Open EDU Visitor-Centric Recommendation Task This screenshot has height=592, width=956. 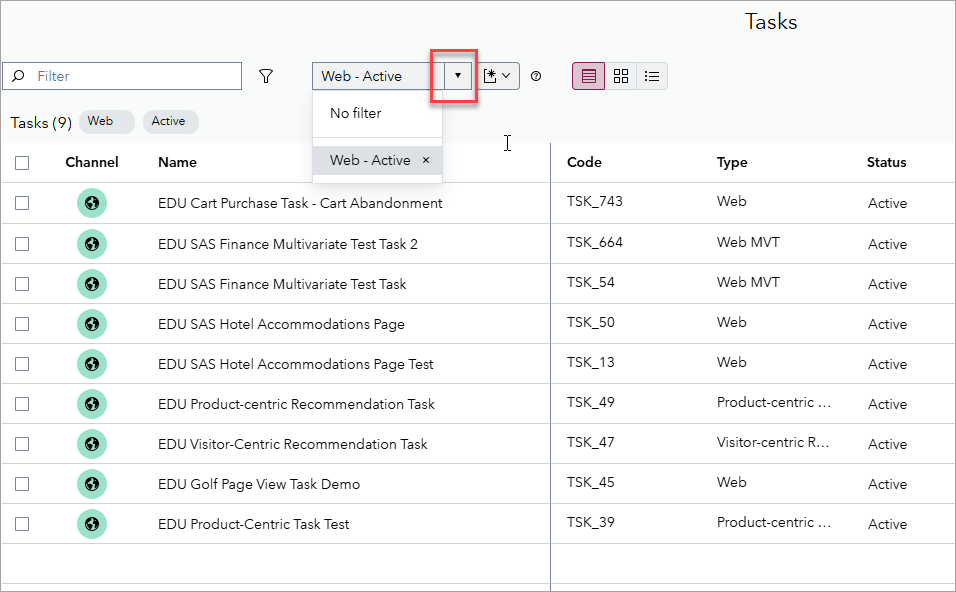[292, 444]
